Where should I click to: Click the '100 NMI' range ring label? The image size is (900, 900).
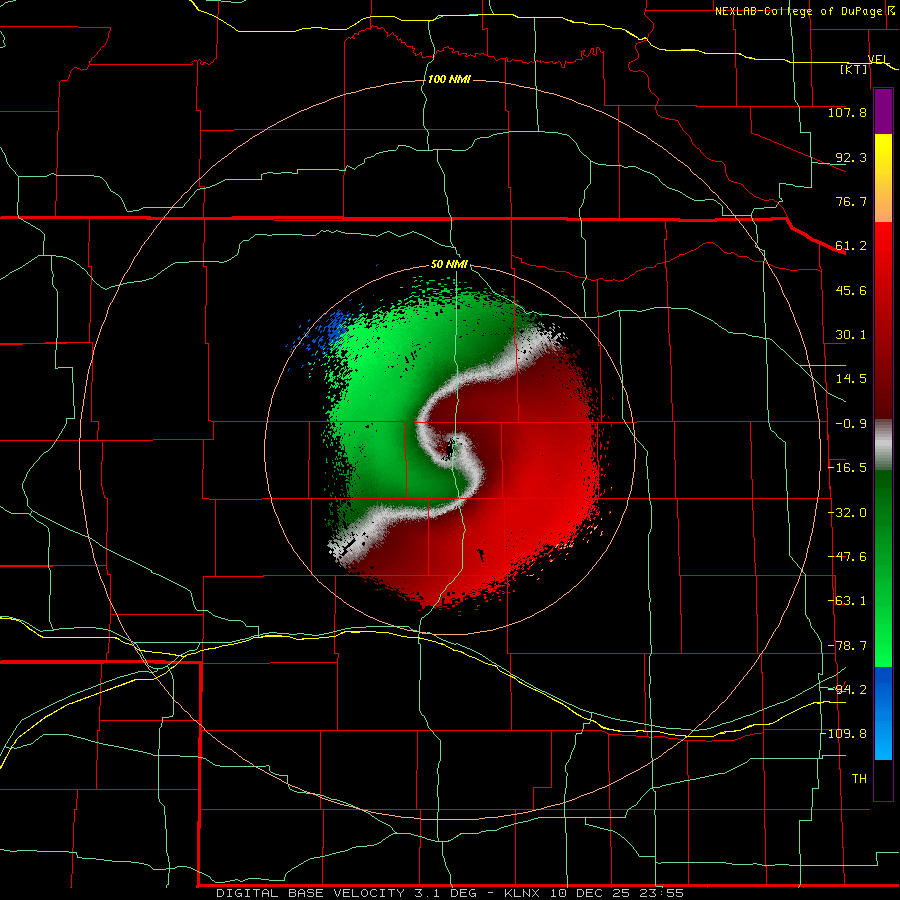(x=449, y=79)
